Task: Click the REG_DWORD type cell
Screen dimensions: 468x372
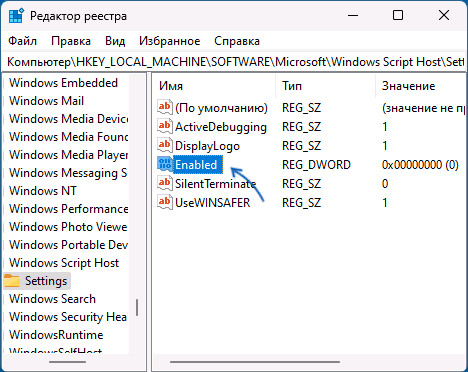Action: click(x=316, y=165)
